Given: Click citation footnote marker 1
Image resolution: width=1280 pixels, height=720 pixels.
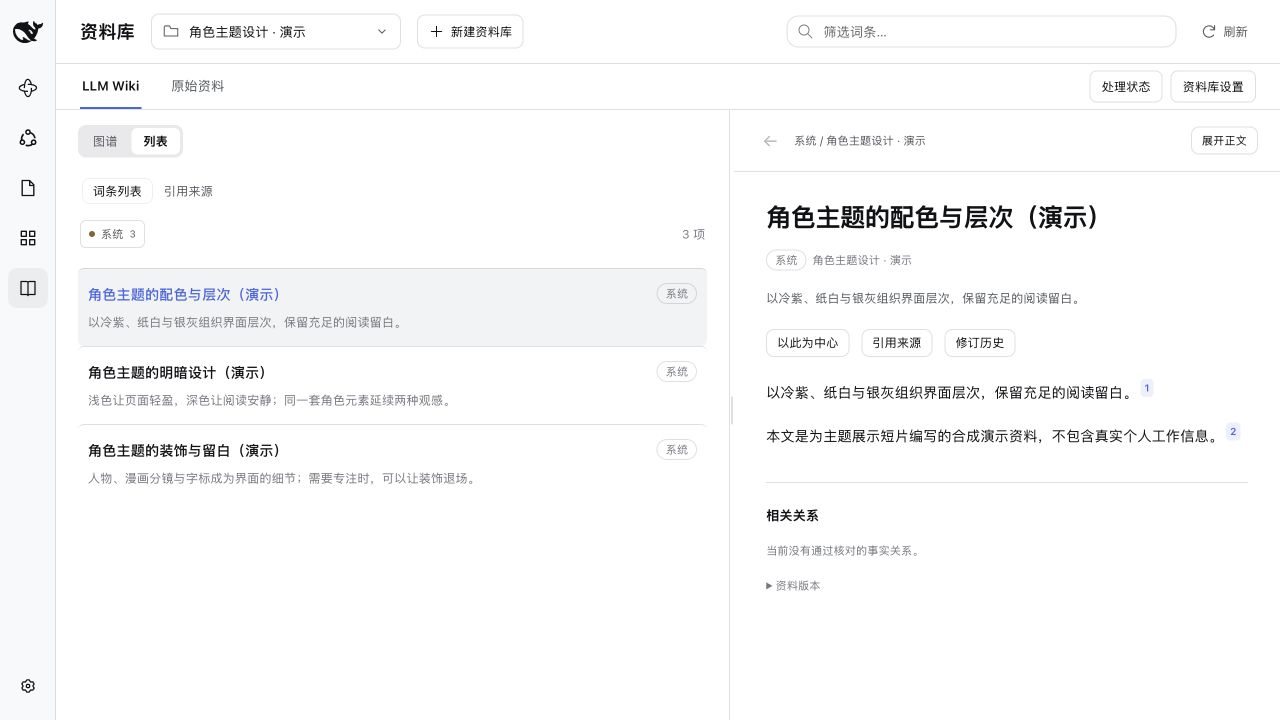Looking at the screenshot, I should (1147, 388).
